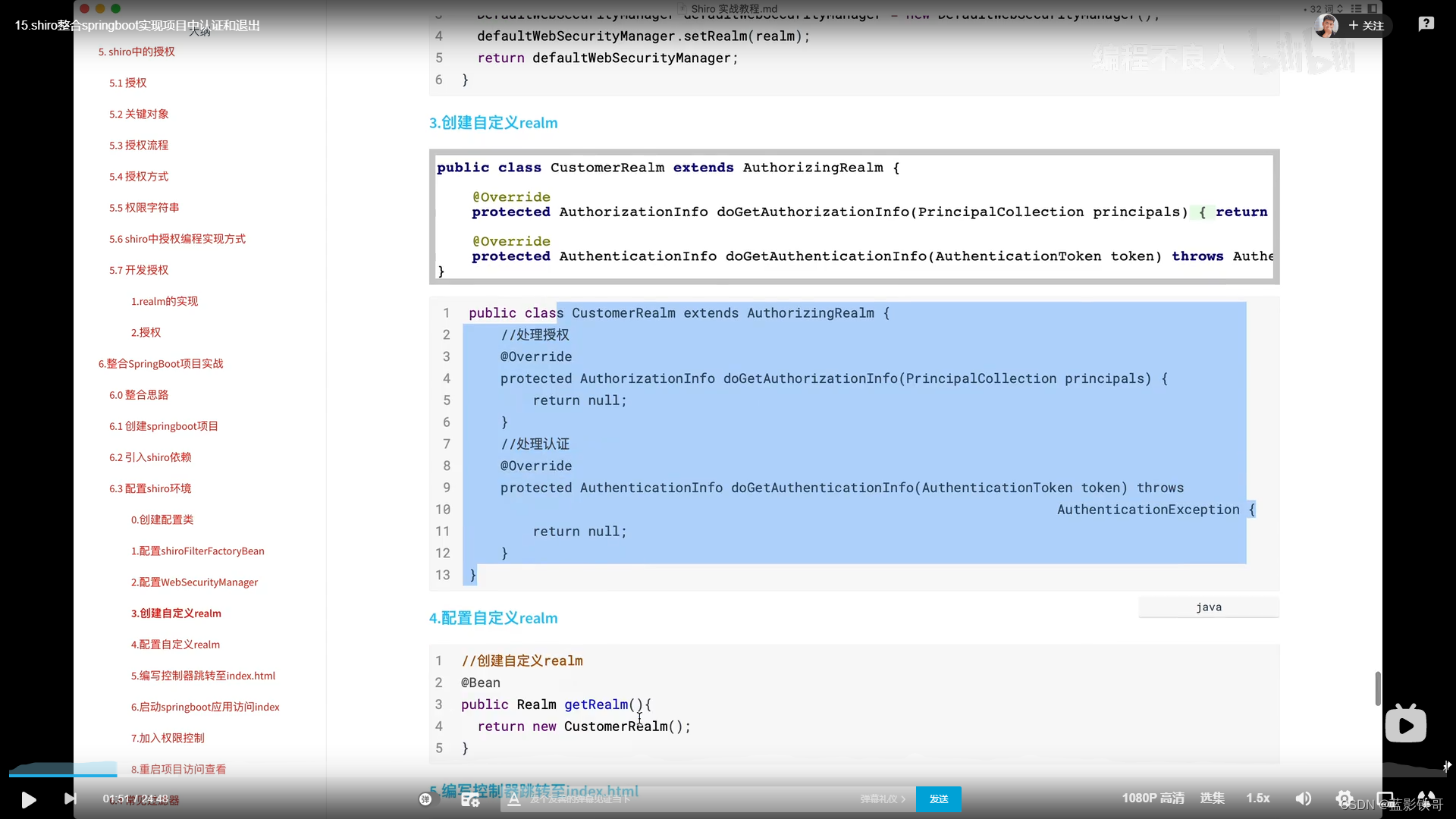Toggle the Typora sidebar panel icon
Viewport: 1456px width, 819px height.
(x=1372, y=8)
